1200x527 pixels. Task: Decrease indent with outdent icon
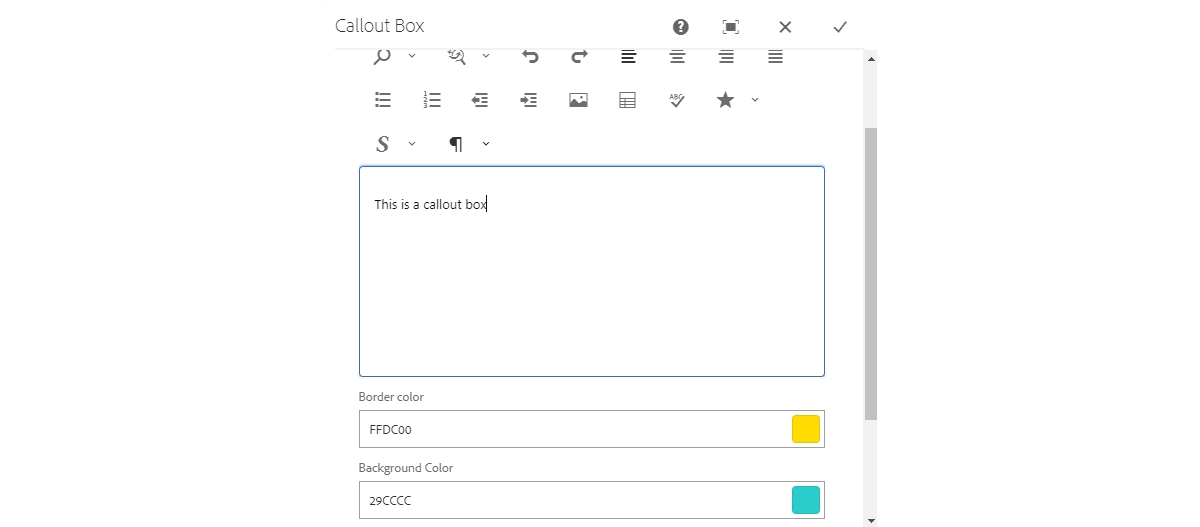pyautogui.click(x=480, y=100)
